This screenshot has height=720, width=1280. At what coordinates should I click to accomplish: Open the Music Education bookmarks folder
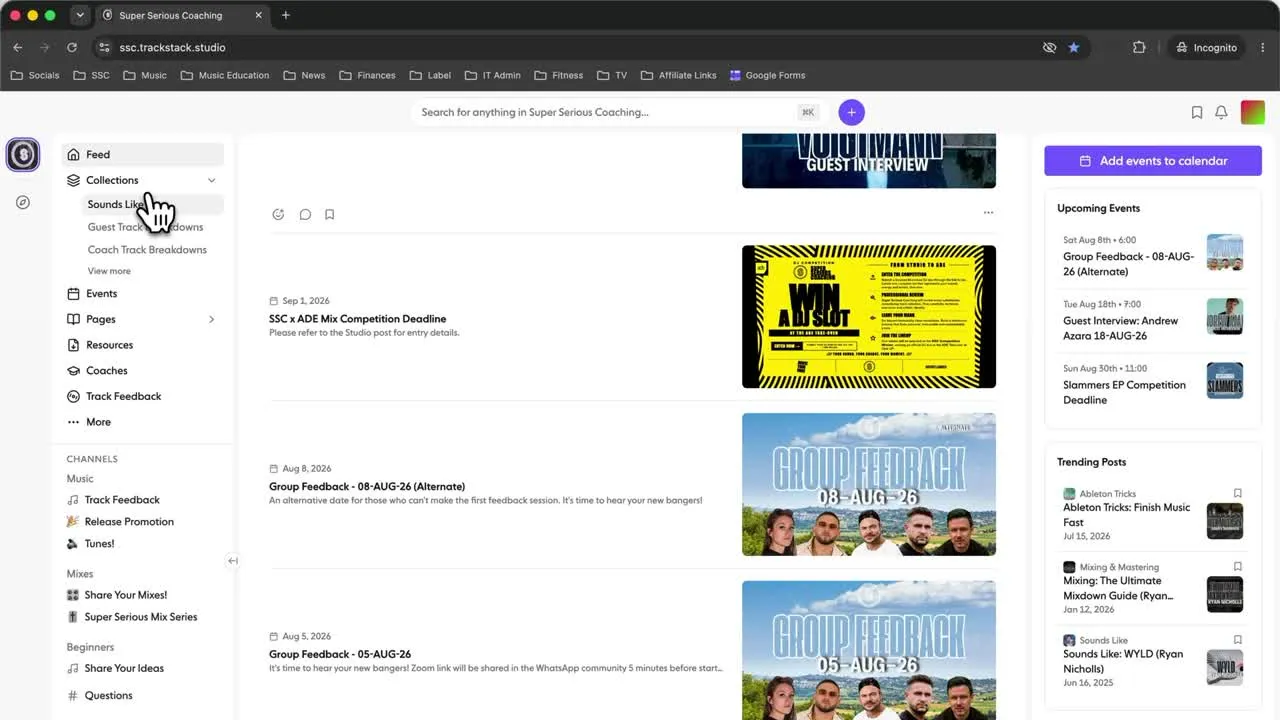tap(225, 75)
